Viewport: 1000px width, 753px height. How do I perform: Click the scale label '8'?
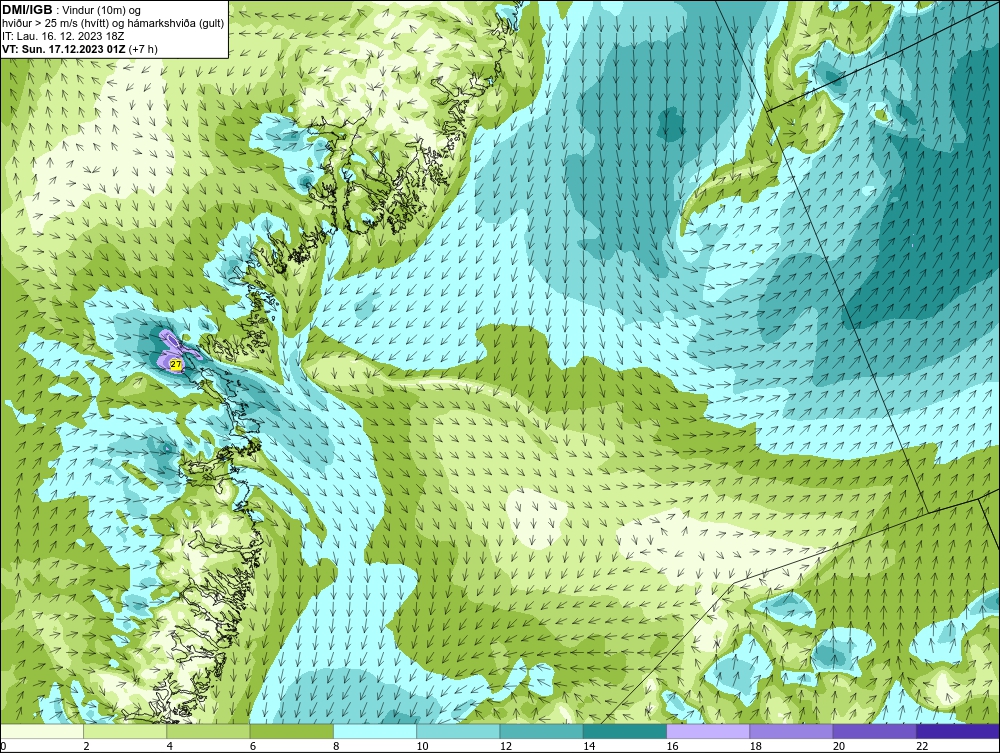(x=336, y=747)
